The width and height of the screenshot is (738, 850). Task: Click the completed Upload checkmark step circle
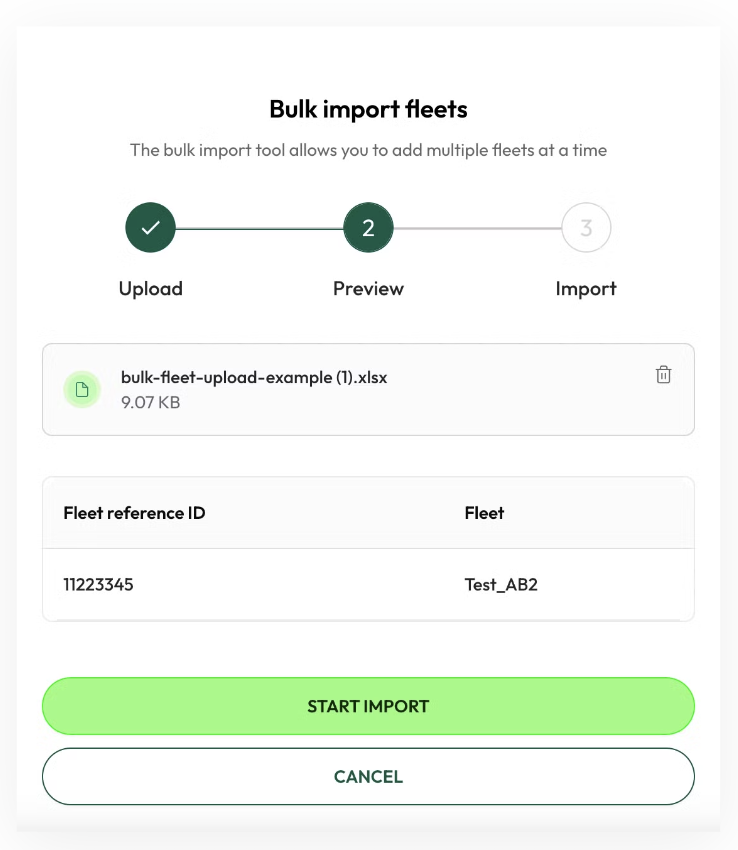[150, 228]
